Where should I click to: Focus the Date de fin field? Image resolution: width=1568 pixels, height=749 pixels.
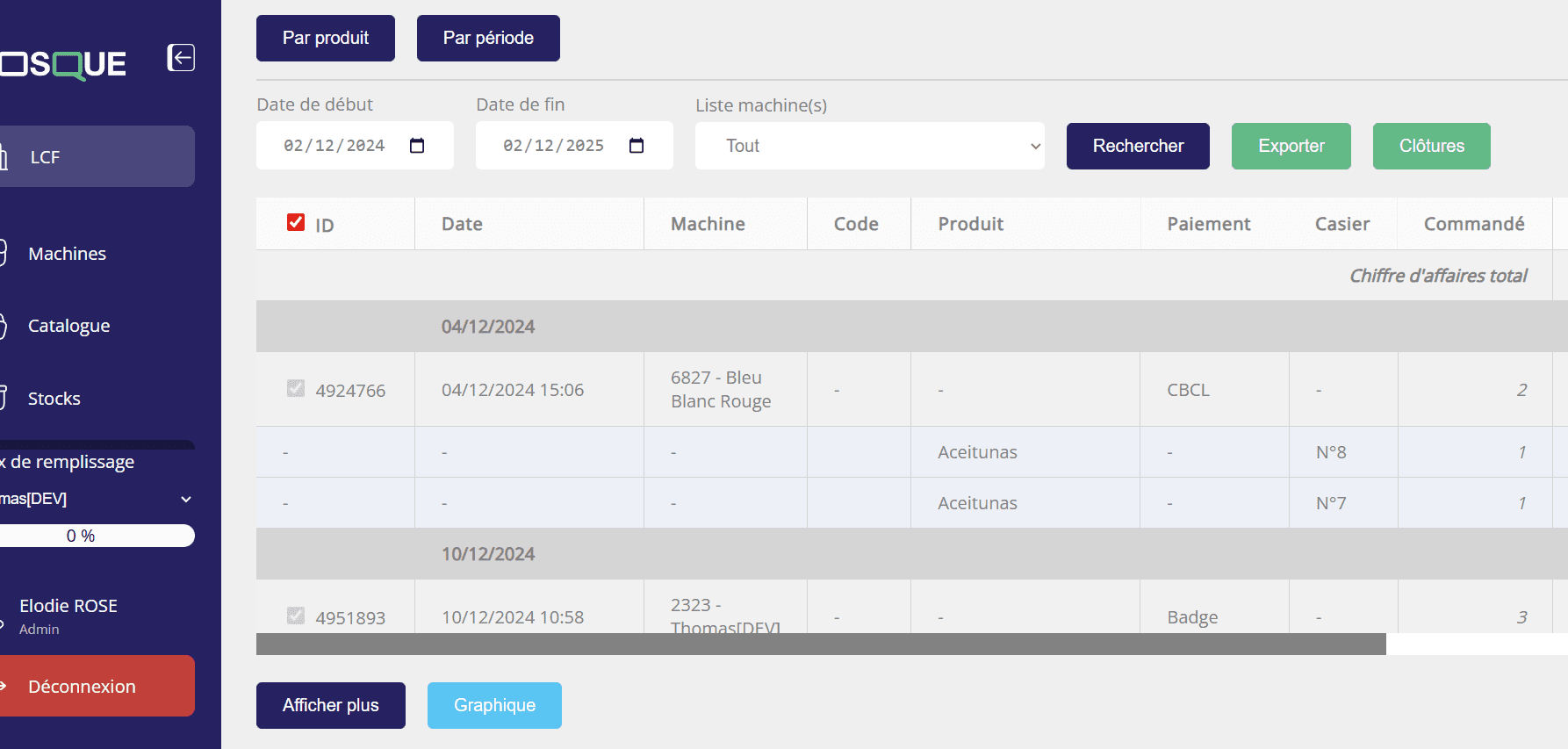[x=574, y=146]
